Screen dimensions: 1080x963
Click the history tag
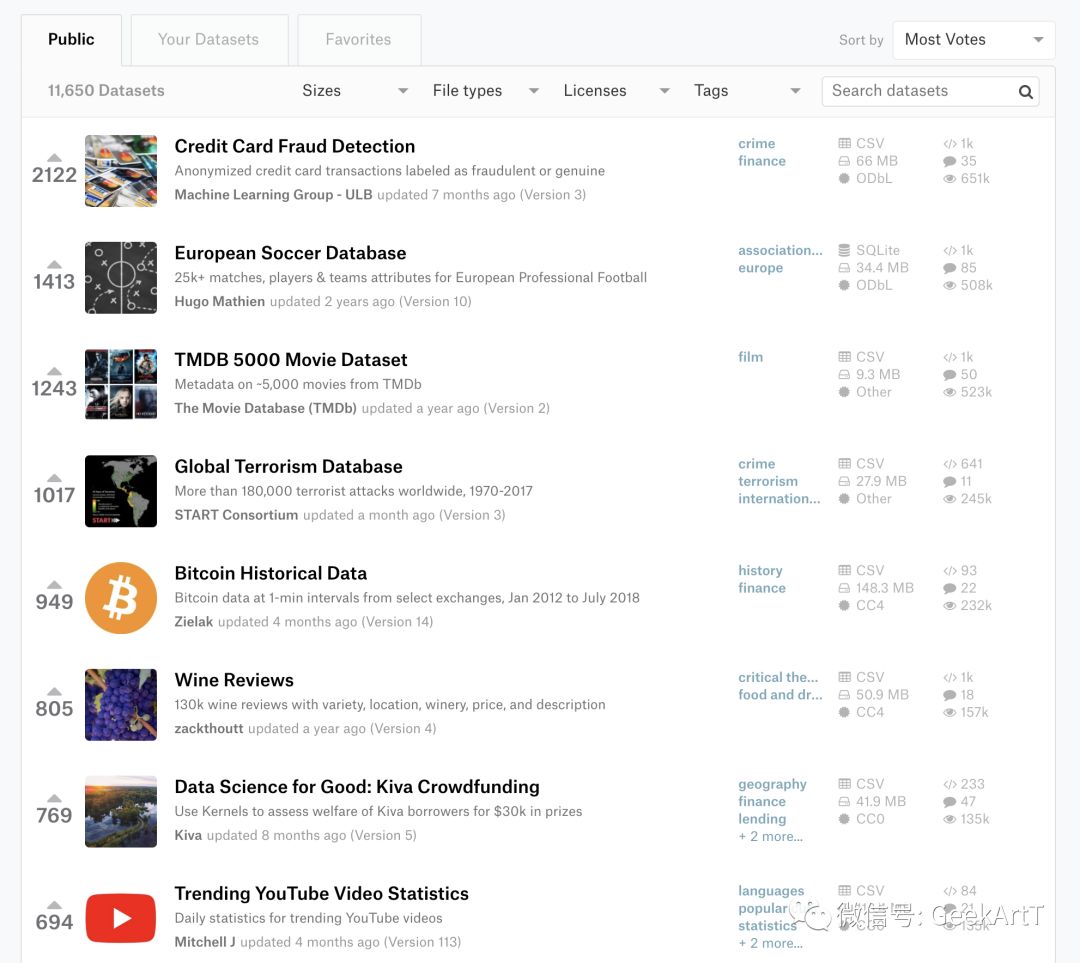[x=760, y=570]
